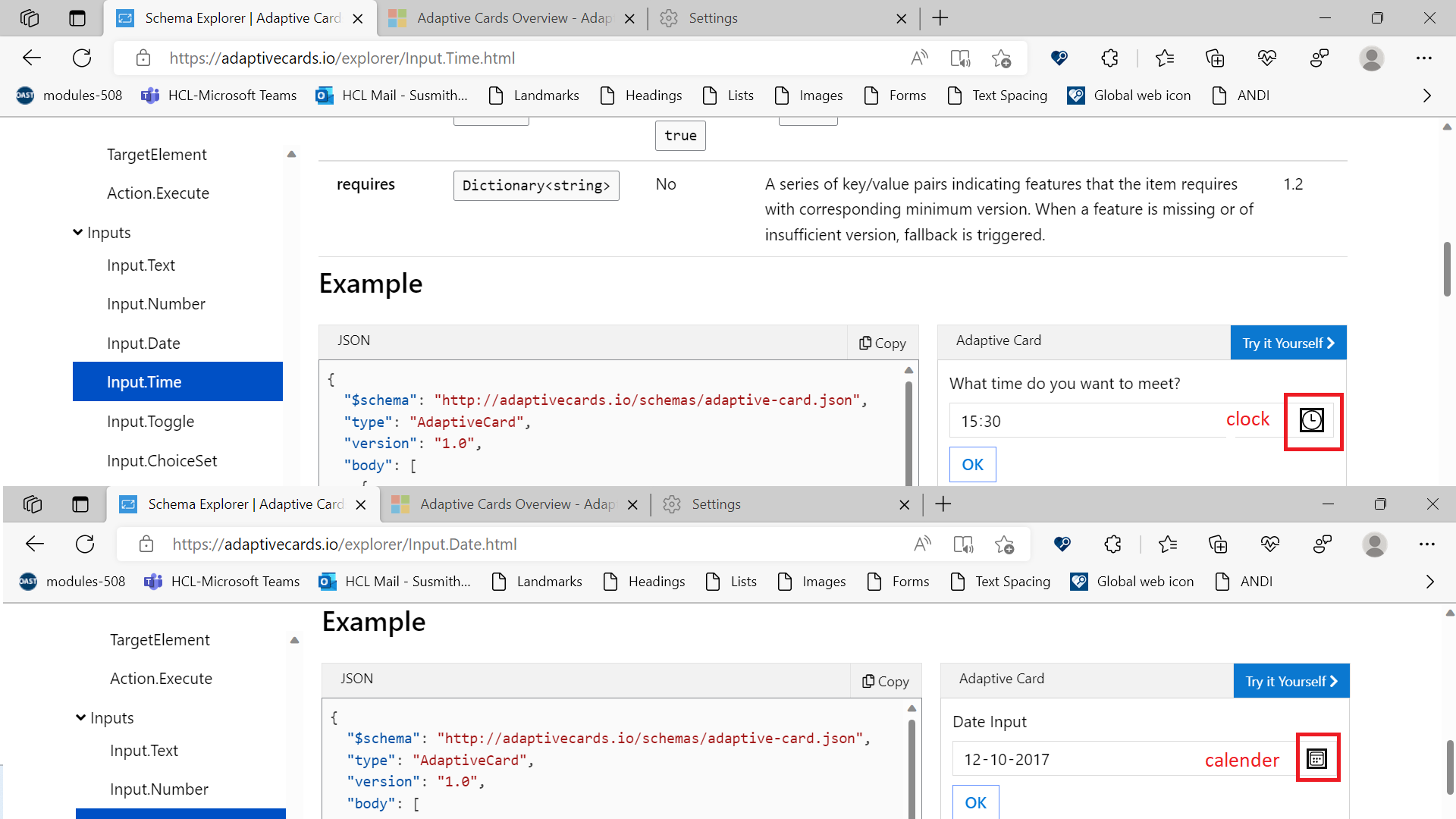Screen dimensions: 1456x819
Task: Click the refresh icon in top browser toolbar
Action: 82,58
